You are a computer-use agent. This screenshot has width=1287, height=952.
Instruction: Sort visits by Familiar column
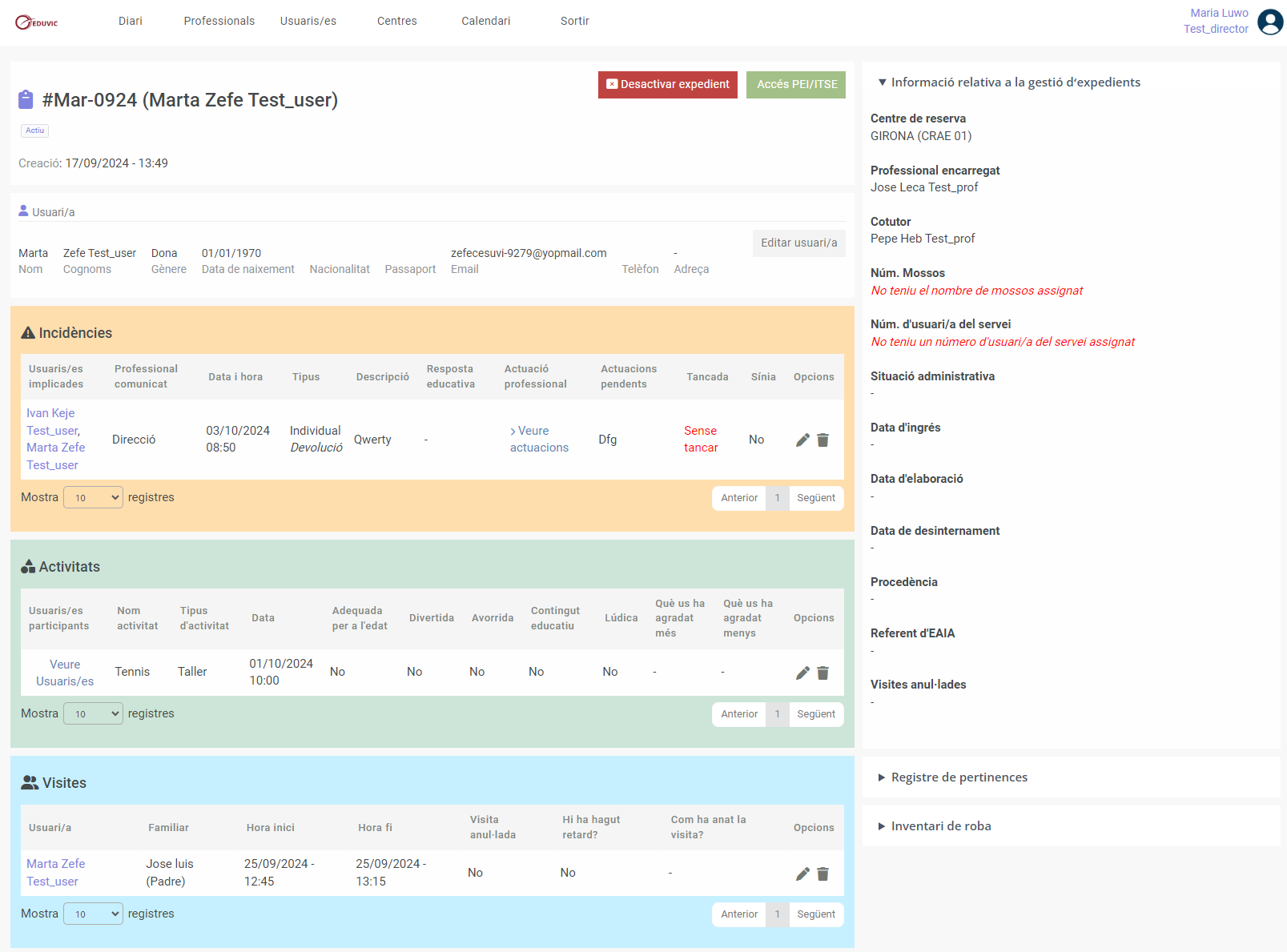(x=168, y=827)
